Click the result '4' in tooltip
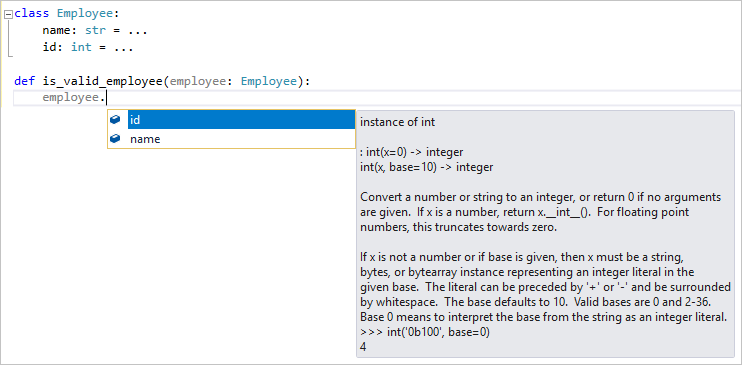The height and width of the screenshot is (365, 742). click(x=363, y=347)
